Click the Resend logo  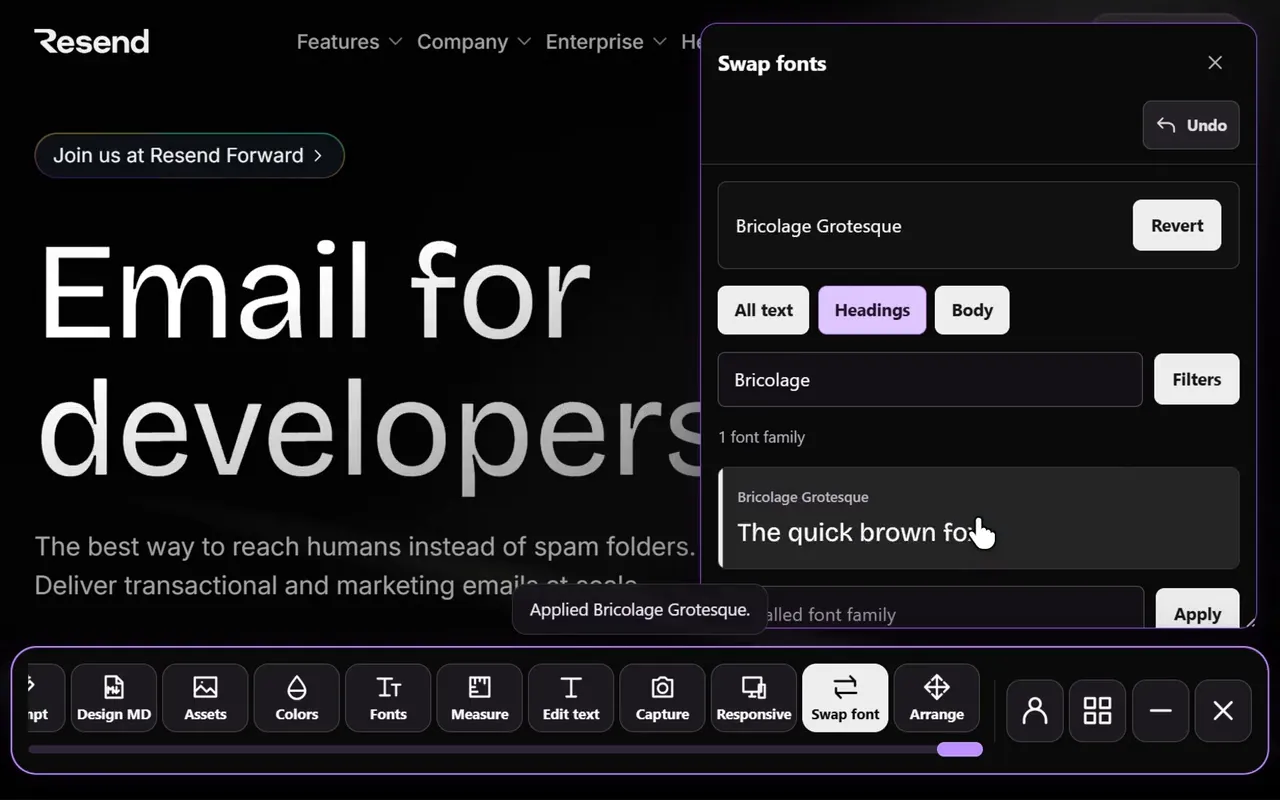pos(92,41)
